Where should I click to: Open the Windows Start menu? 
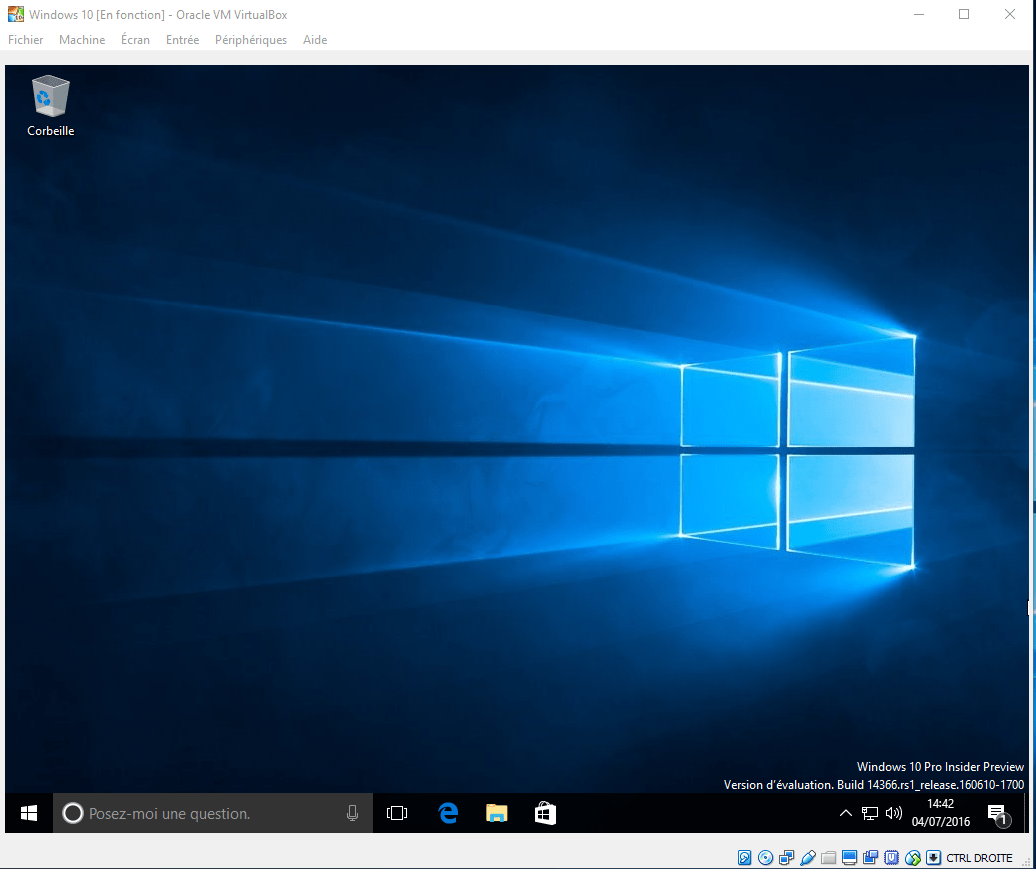coord(29,813)
